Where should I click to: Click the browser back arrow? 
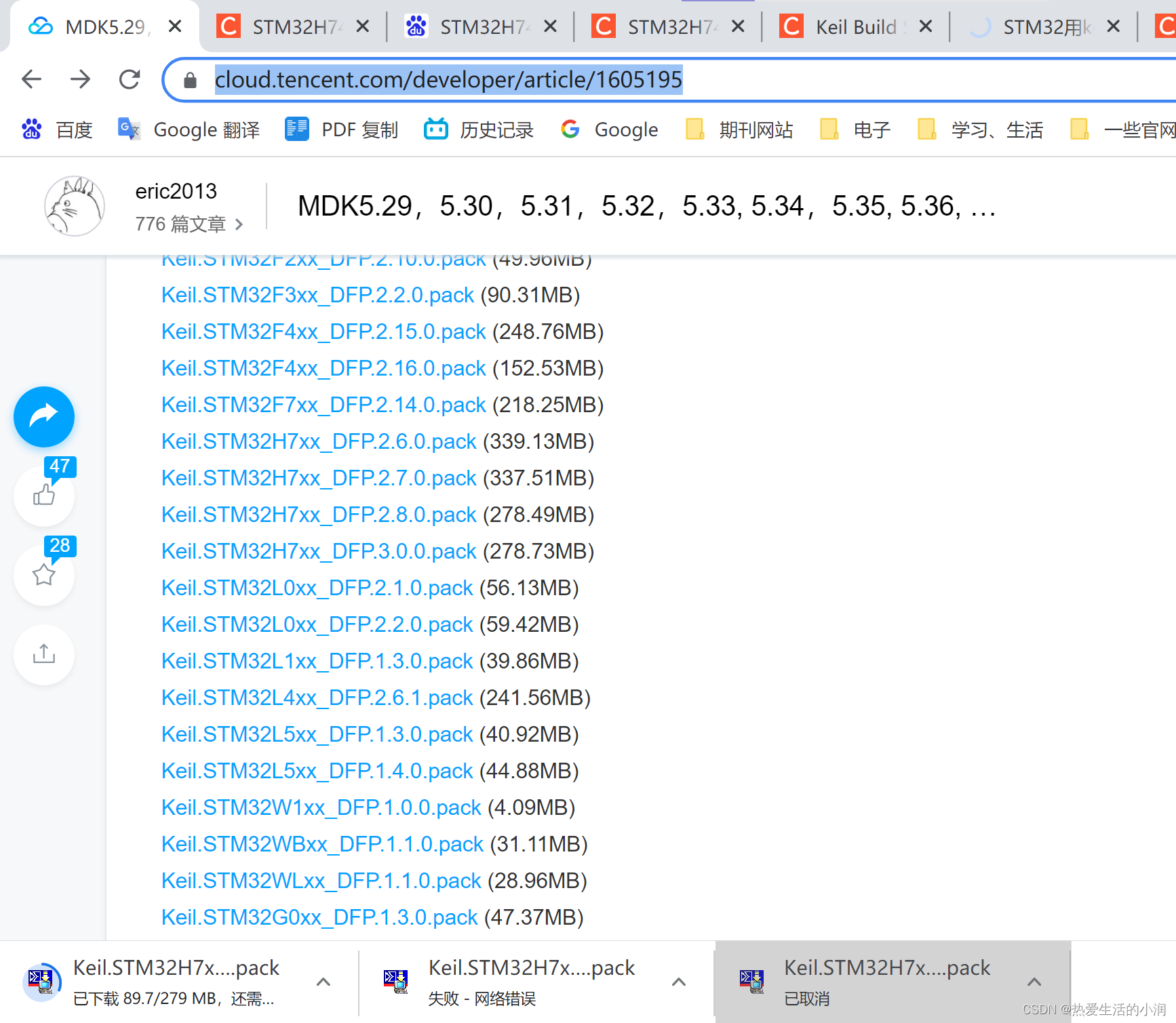click(x=32, y=79)
